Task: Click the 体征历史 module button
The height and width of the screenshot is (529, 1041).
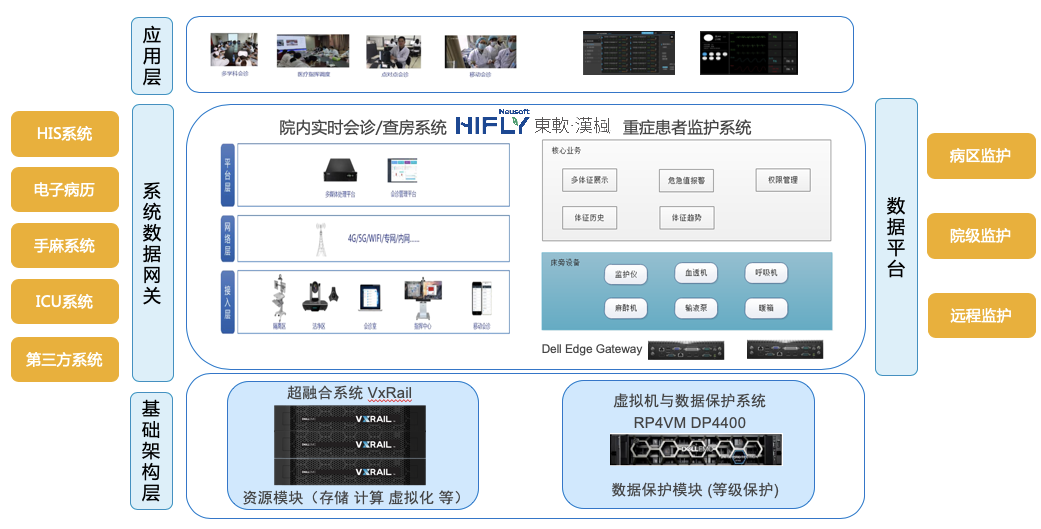Action: coord(590,218)
